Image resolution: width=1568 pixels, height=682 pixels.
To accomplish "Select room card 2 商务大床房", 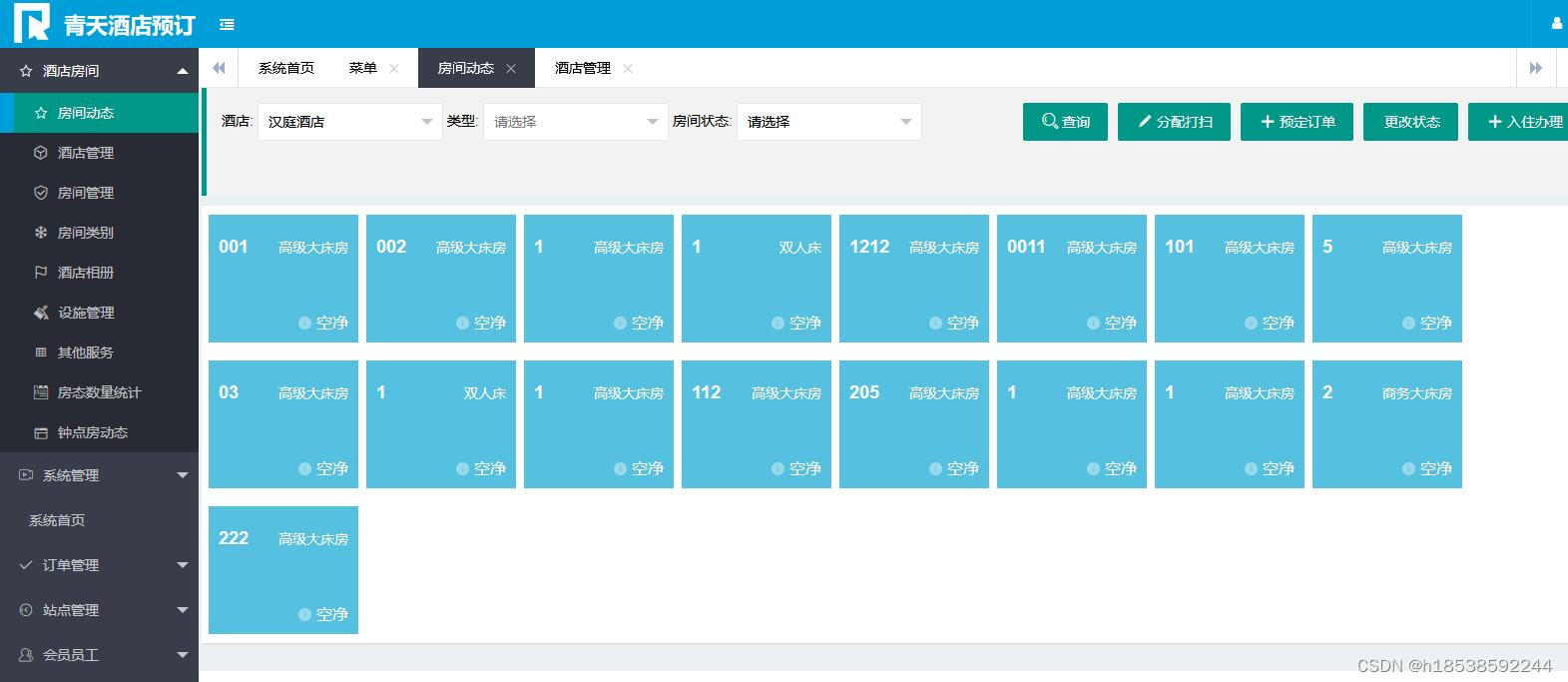I will click(1387, 424).
